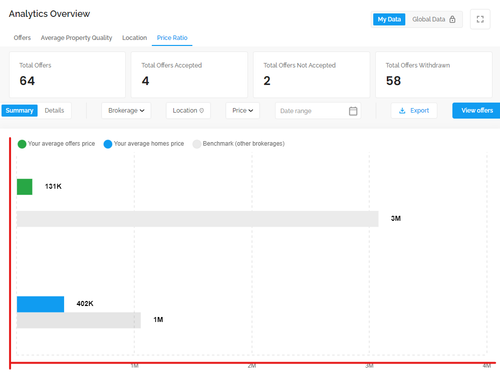Click the blue 402K bar

[x=40, y=304]
